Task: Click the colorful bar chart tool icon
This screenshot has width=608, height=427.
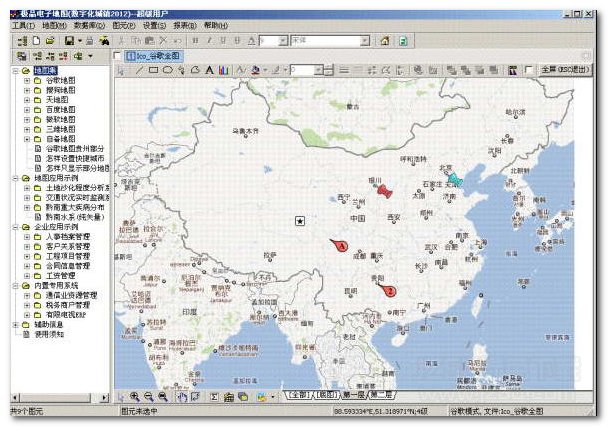Action: click(x=223, y=70)
